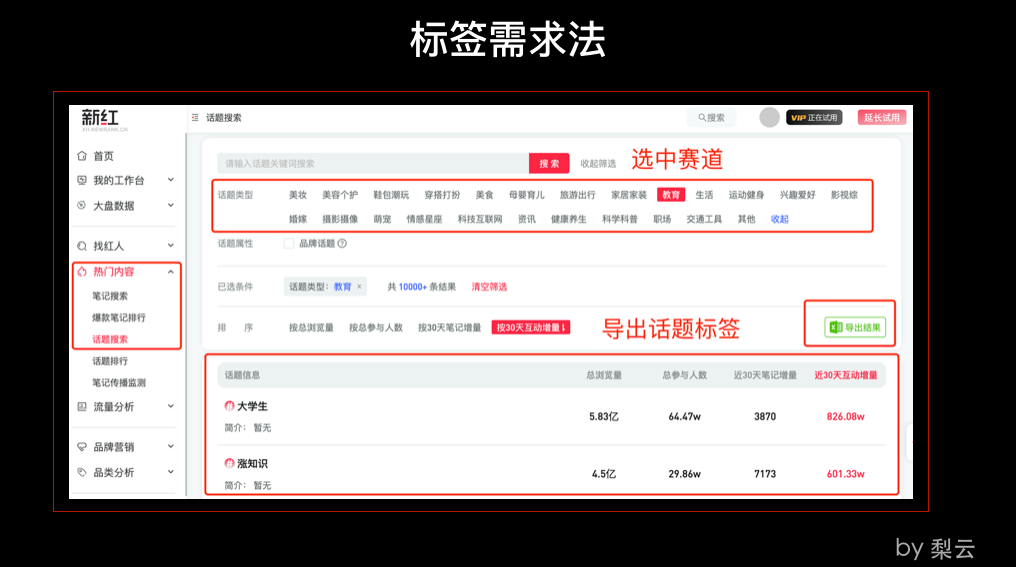Select the 美容个护 topic type
This screenshot has width=1016, height=567.
[x=340, y=194]
